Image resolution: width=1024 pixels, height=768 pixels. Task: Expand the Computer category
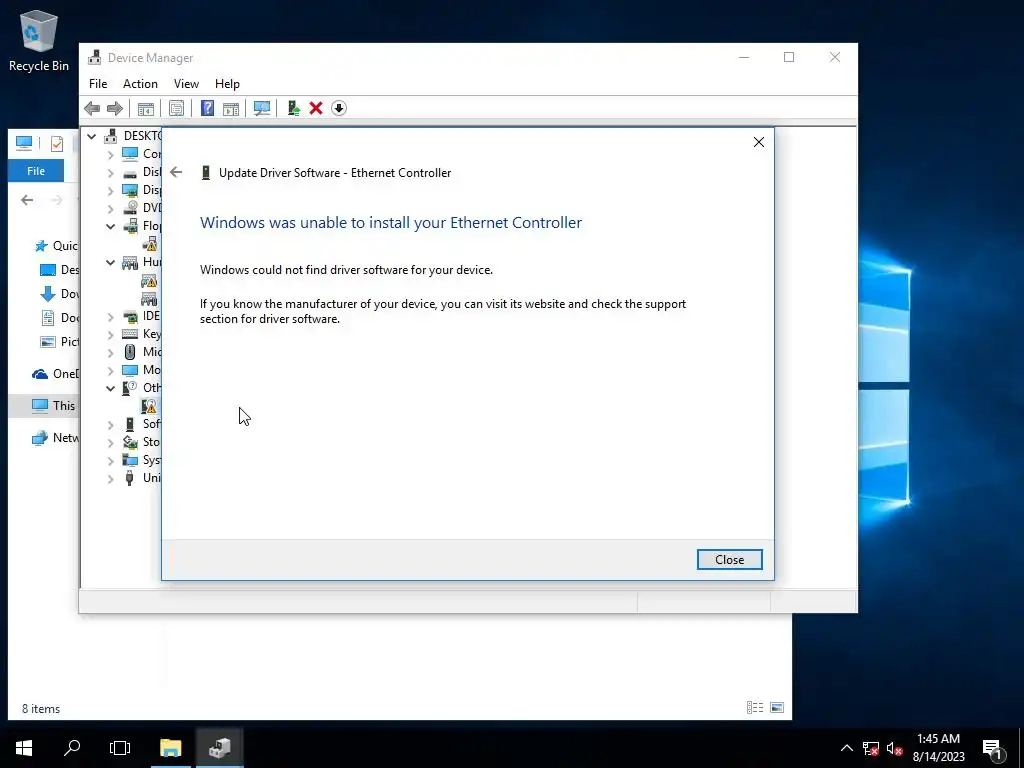click(110, 155)
